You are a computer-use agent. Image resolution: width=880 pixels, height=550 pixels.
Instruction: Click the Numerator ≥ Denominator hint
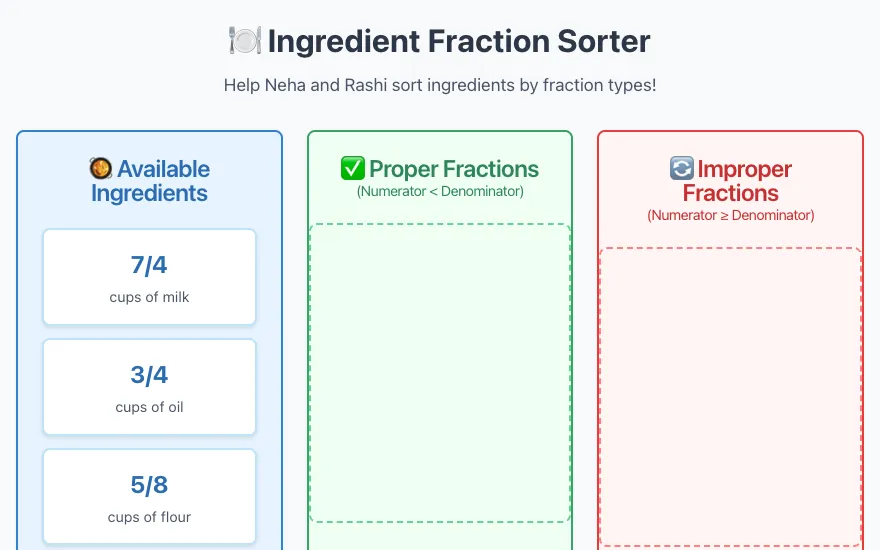731,216
